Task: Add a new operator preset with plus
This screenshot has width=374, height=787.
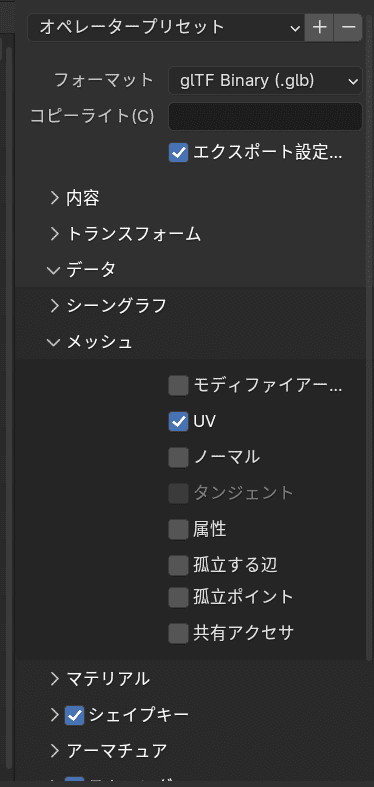Action: pyautogui.click(x=319, y=27)
